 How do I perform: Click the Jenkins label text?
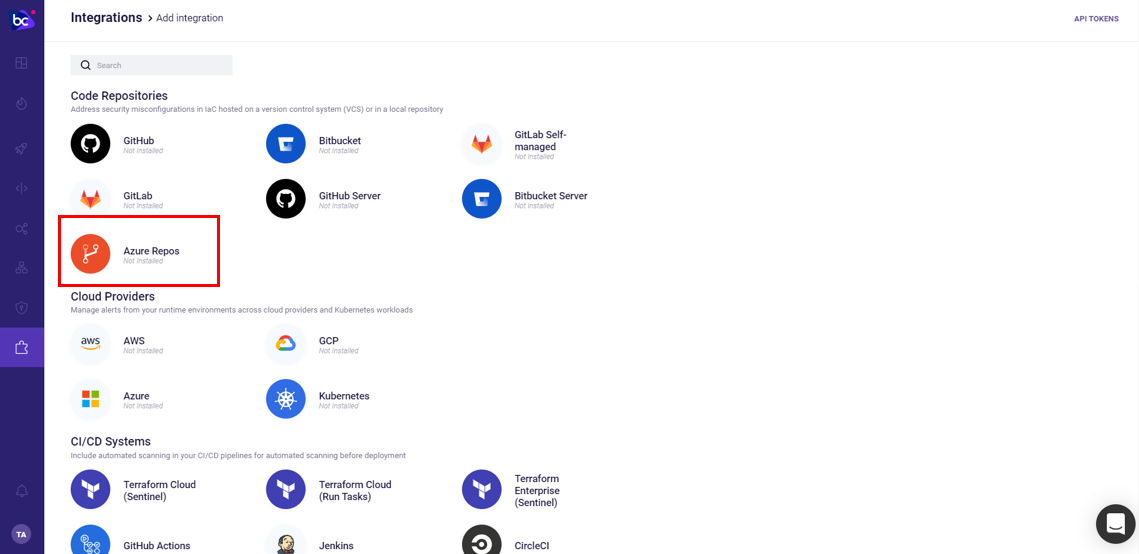336,545
